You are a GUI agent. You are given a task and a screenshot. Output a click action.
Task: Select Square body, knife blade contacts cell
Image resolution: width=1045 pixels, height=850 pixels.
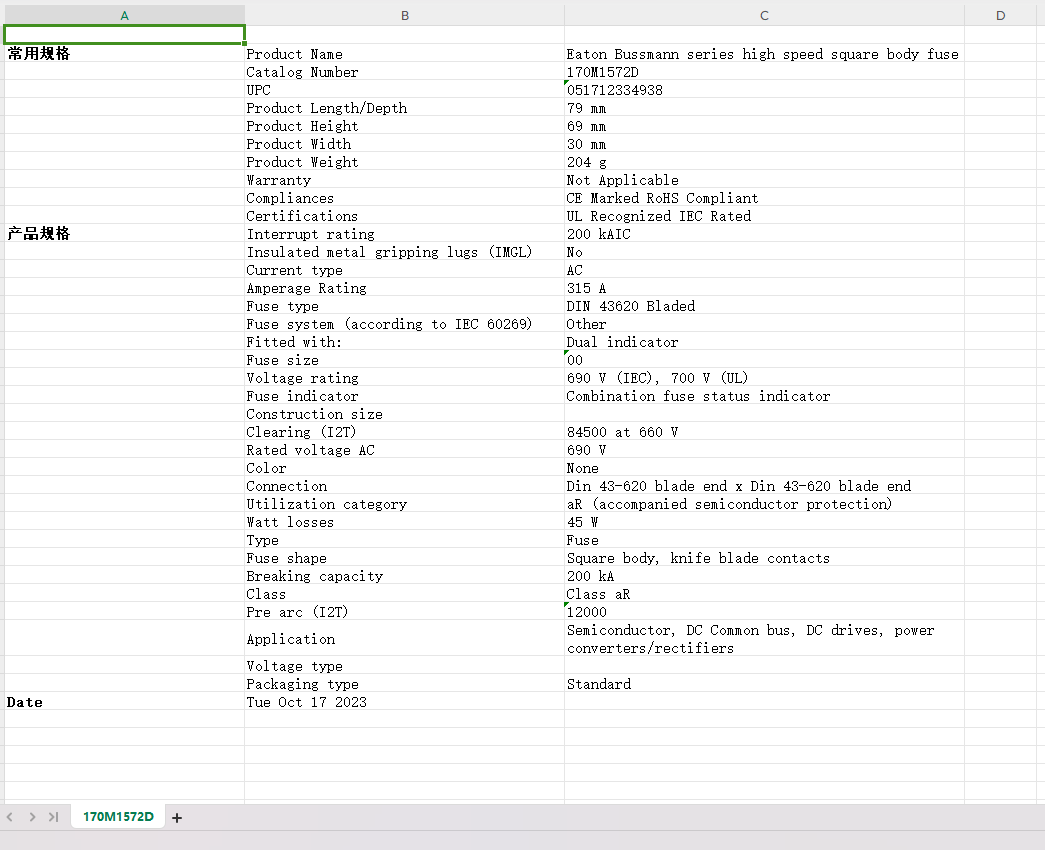(x=764, y=557)
